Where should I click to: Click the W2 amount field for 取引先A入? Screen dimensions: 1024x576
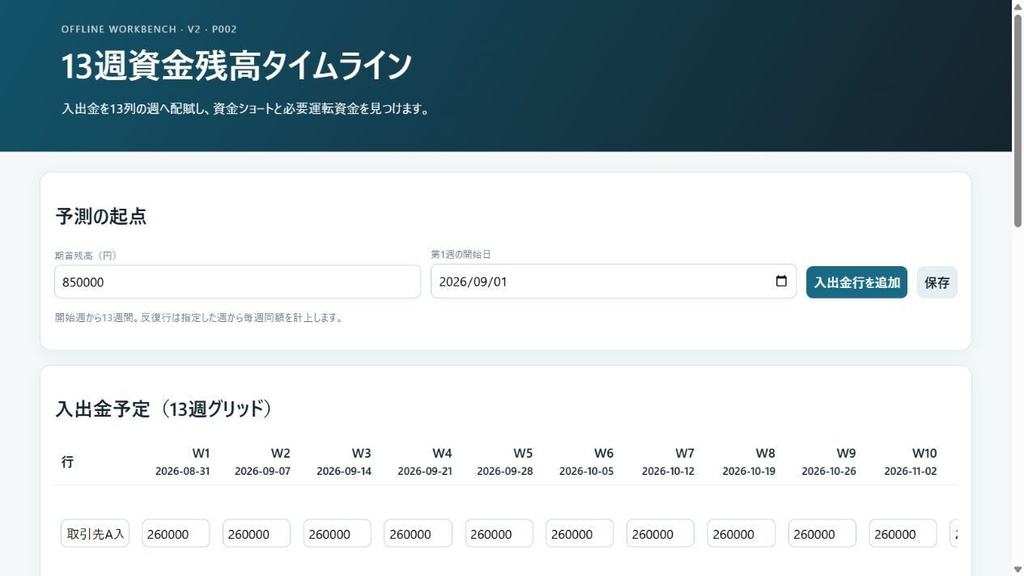[x=257, y=534]
